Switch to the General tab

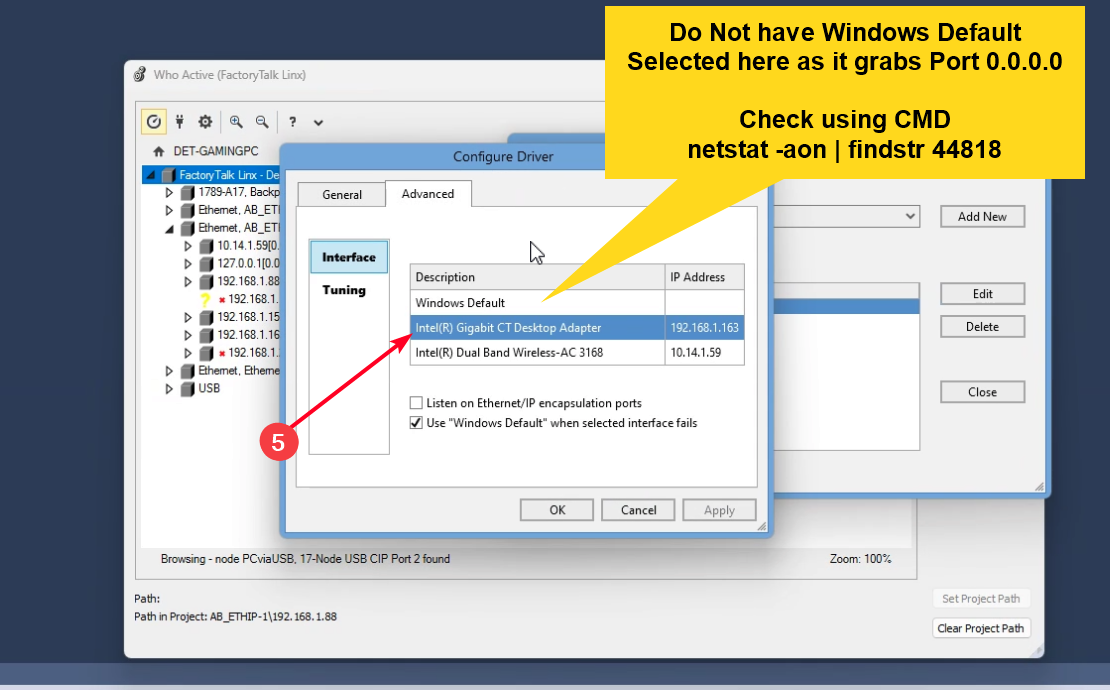pyautogui.click(x=342, y=195)
